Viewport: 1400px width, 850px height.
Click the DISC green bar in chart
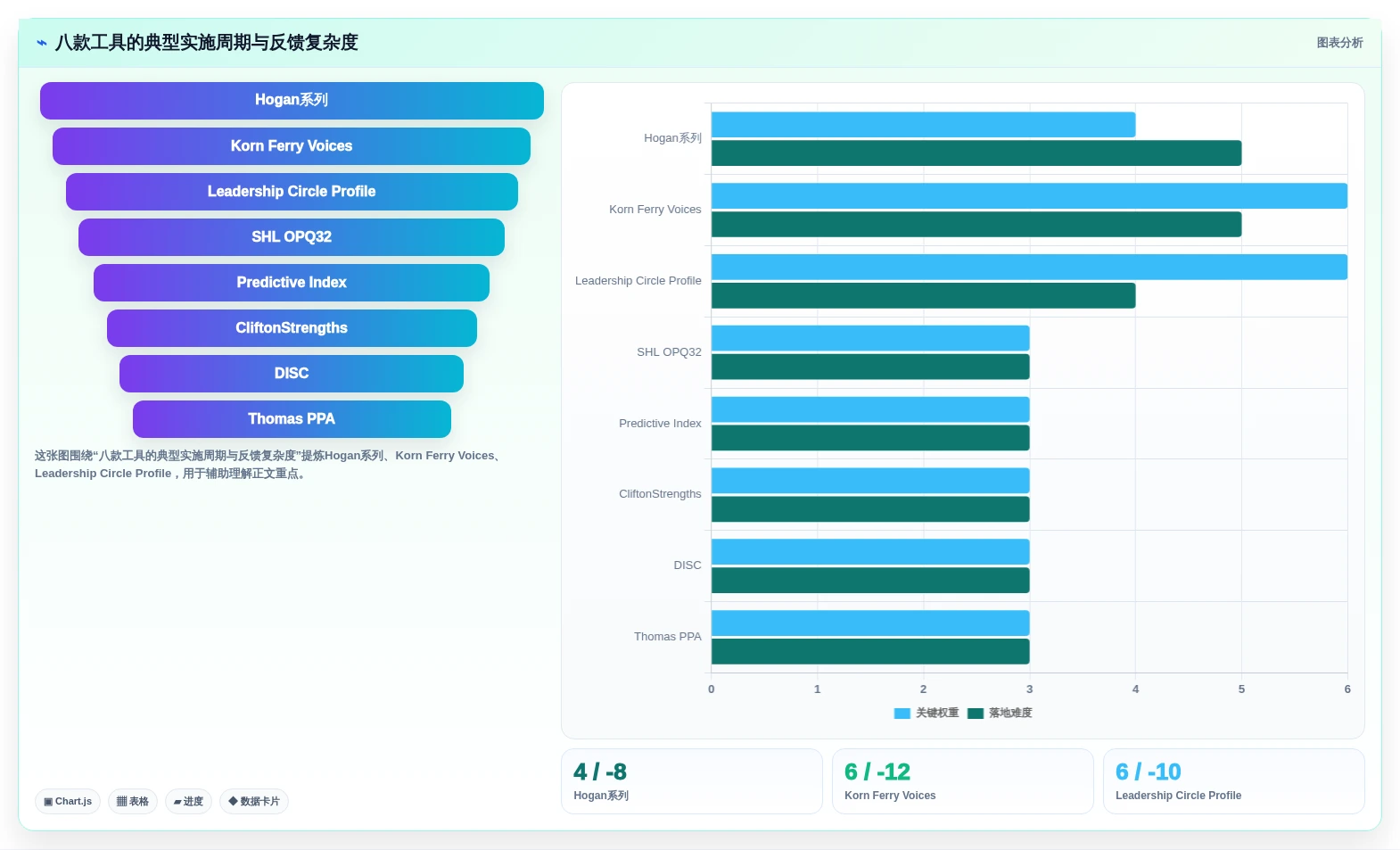click(x=870, y=581)
